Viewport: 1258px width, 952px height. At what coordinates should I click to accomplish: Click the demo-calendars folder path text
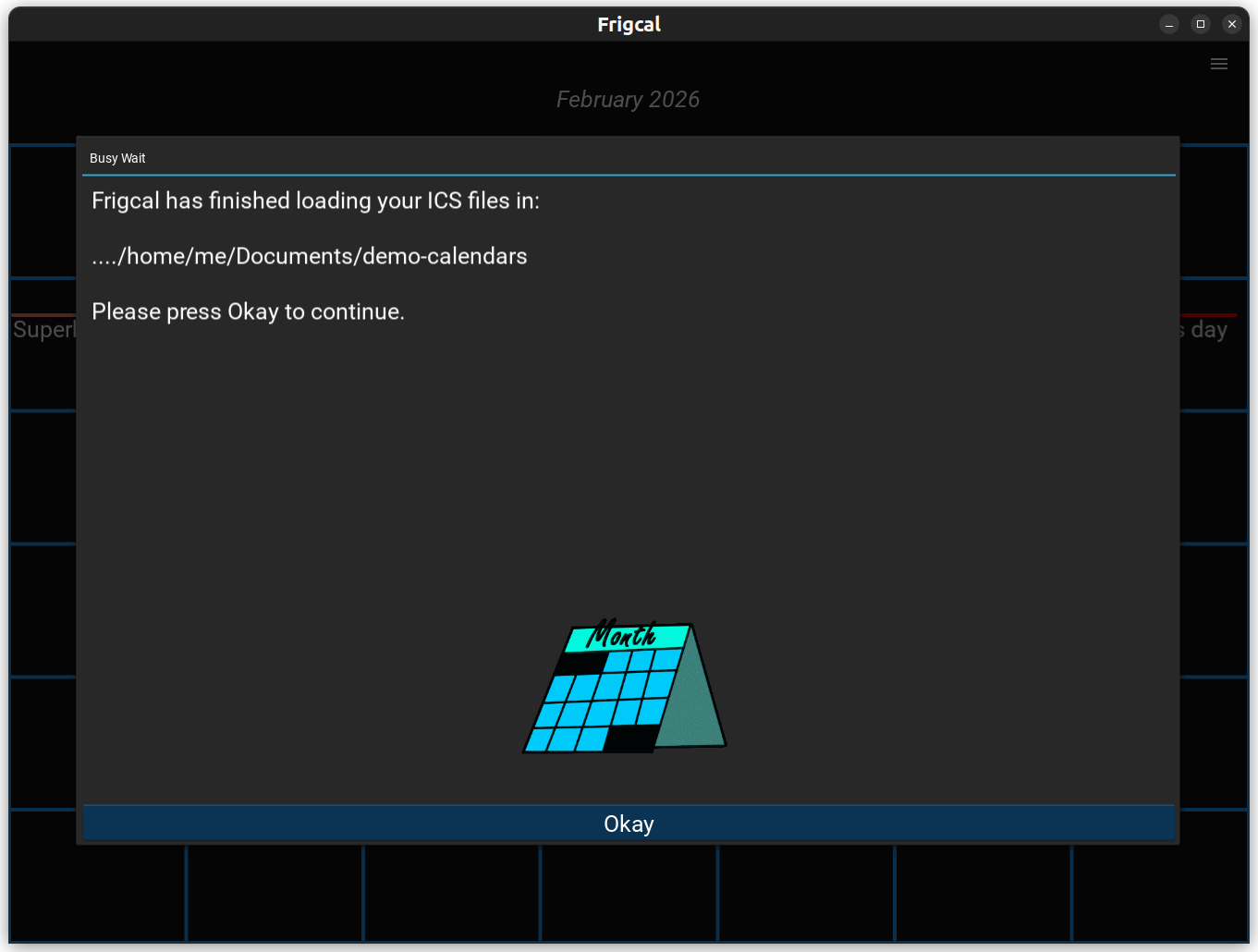click(309, 256)
